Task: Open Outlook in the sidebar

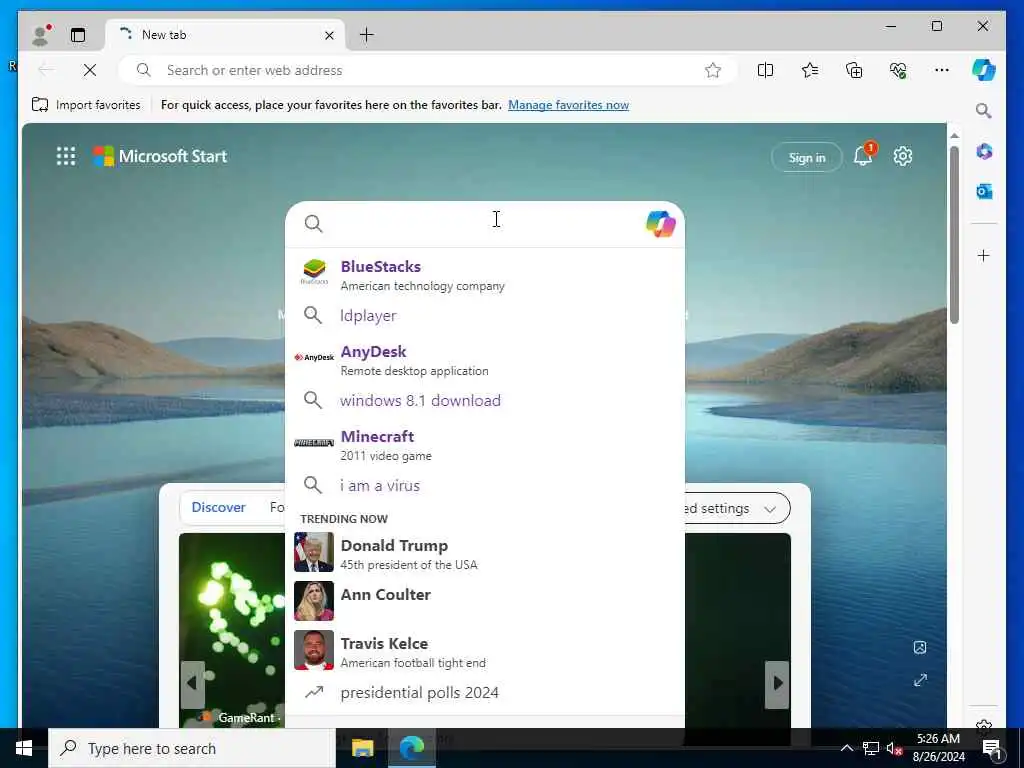Action: pyautogui.click(x=984, y=191)
